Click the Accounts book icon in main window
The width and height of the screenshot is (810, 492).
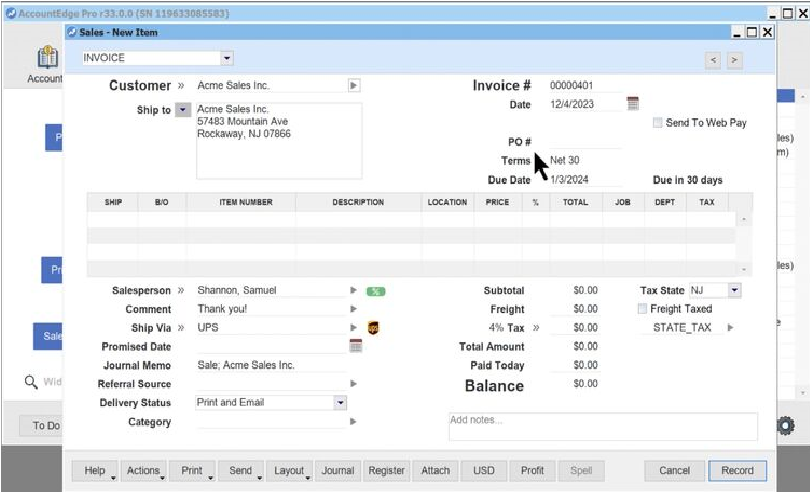(x=48, y=57)
